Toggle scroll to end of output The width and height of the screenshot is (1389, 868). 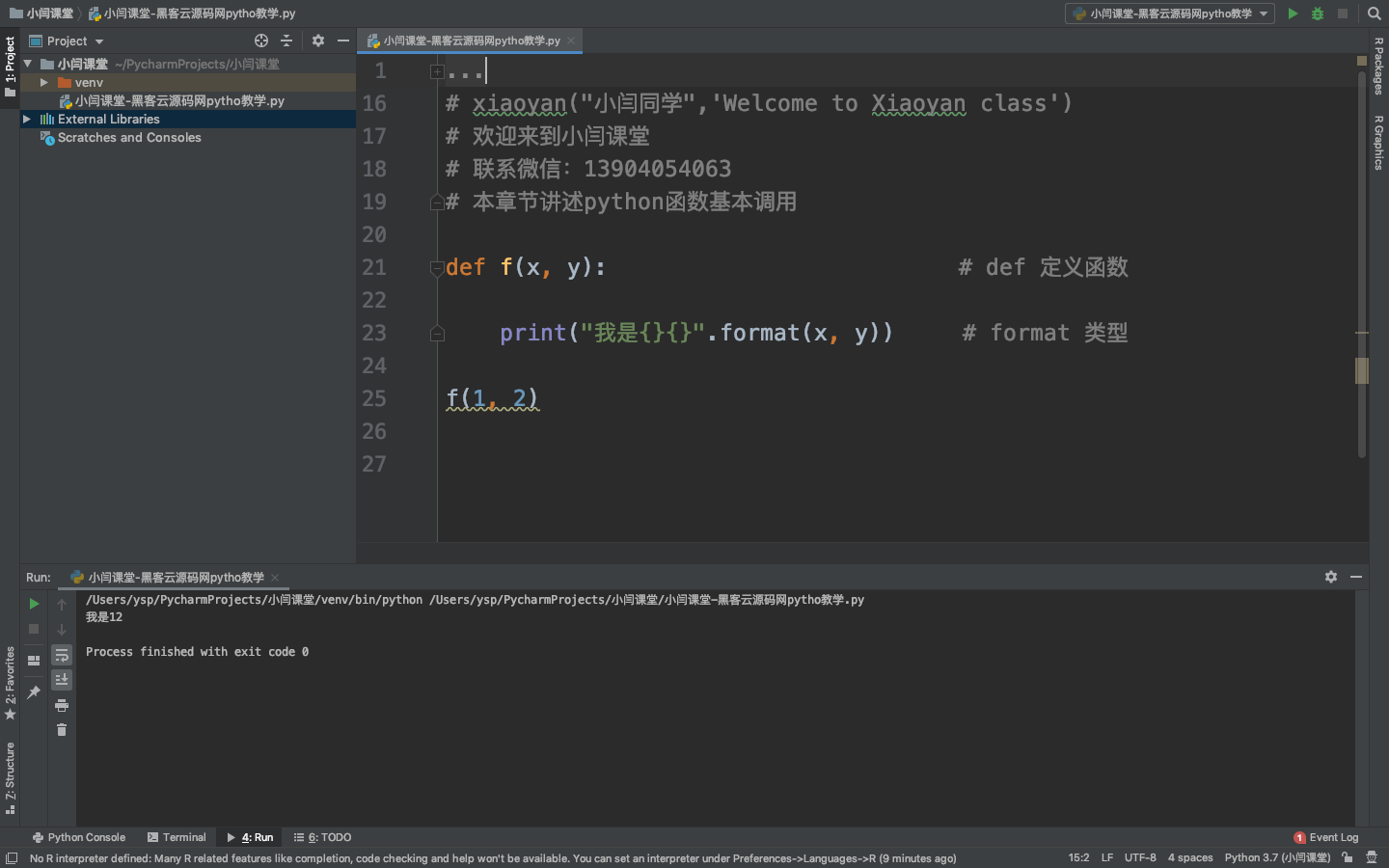point(62,680)
